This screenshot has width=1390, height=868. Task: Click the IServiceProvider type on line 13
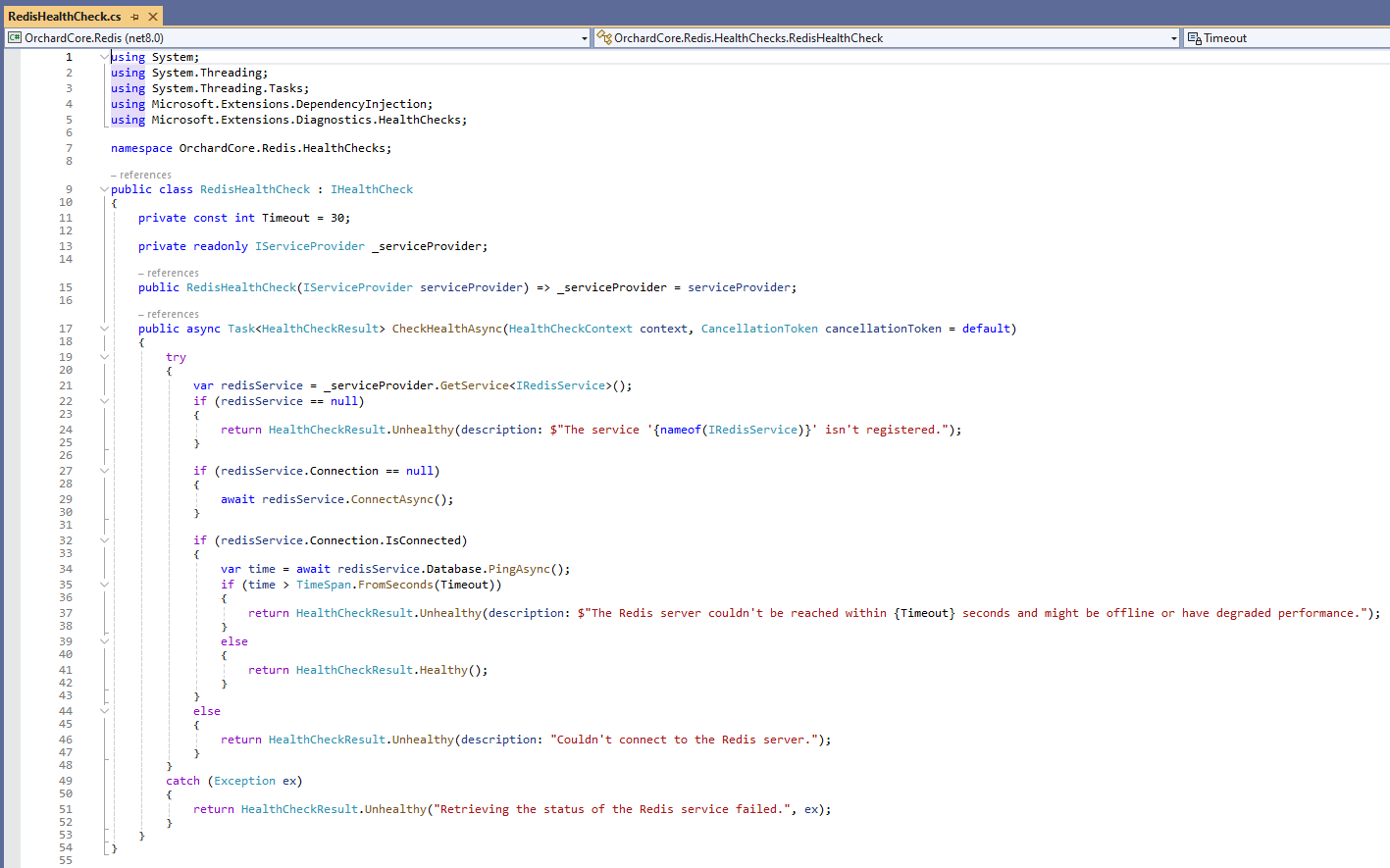click(x=310, y=246)
